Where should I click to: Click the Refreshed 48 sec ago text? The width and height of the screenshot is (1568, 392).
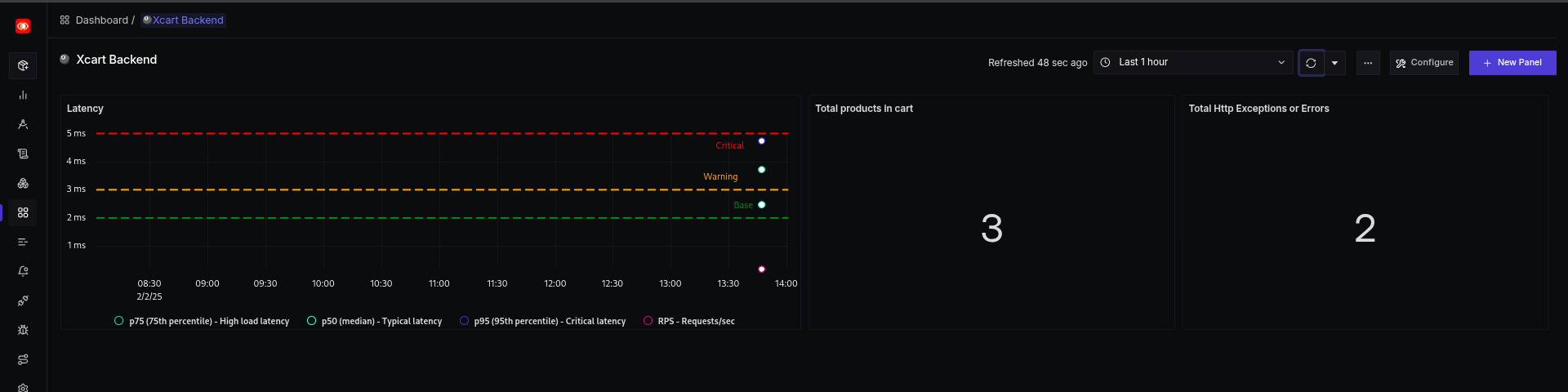pyautogui.click(x=1037, y=63)
